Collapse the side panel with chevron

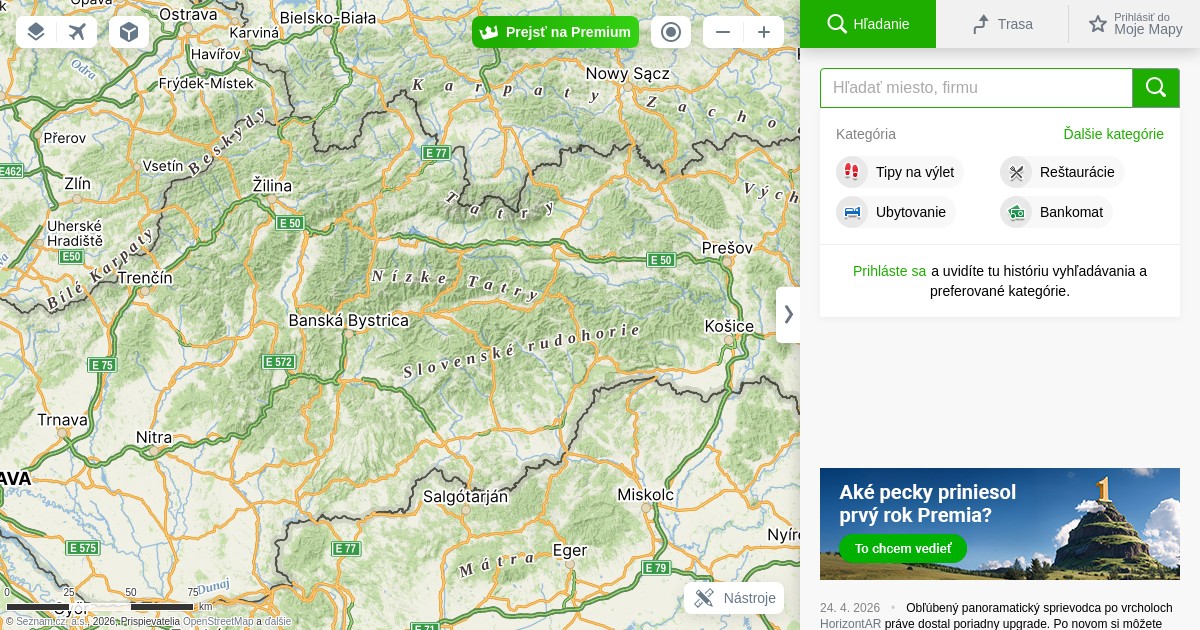[x=788, y=314]
